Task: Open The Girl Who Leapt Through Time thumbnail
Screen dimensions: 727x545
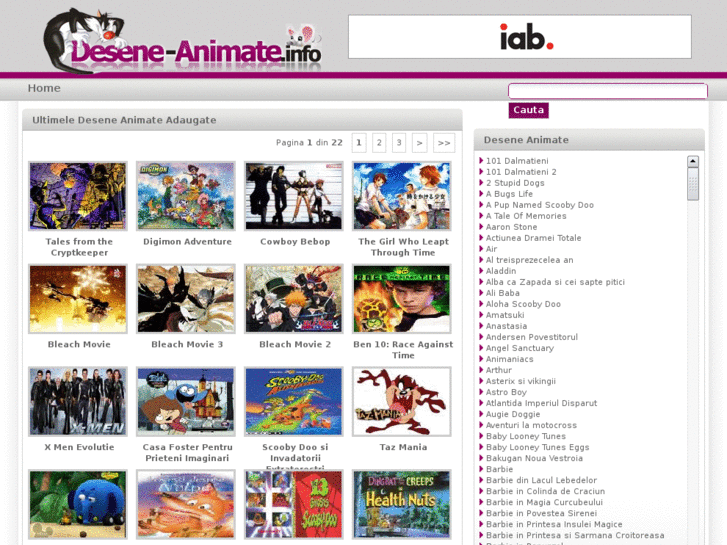Action: [402, 196]
